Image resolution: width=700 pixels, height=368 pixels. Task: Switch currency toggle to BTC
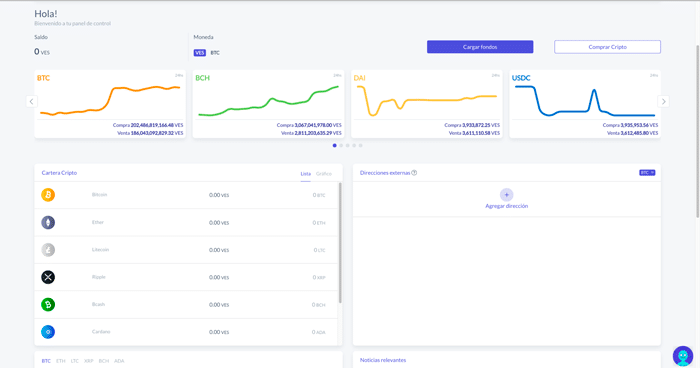click(x=215, y=53)
